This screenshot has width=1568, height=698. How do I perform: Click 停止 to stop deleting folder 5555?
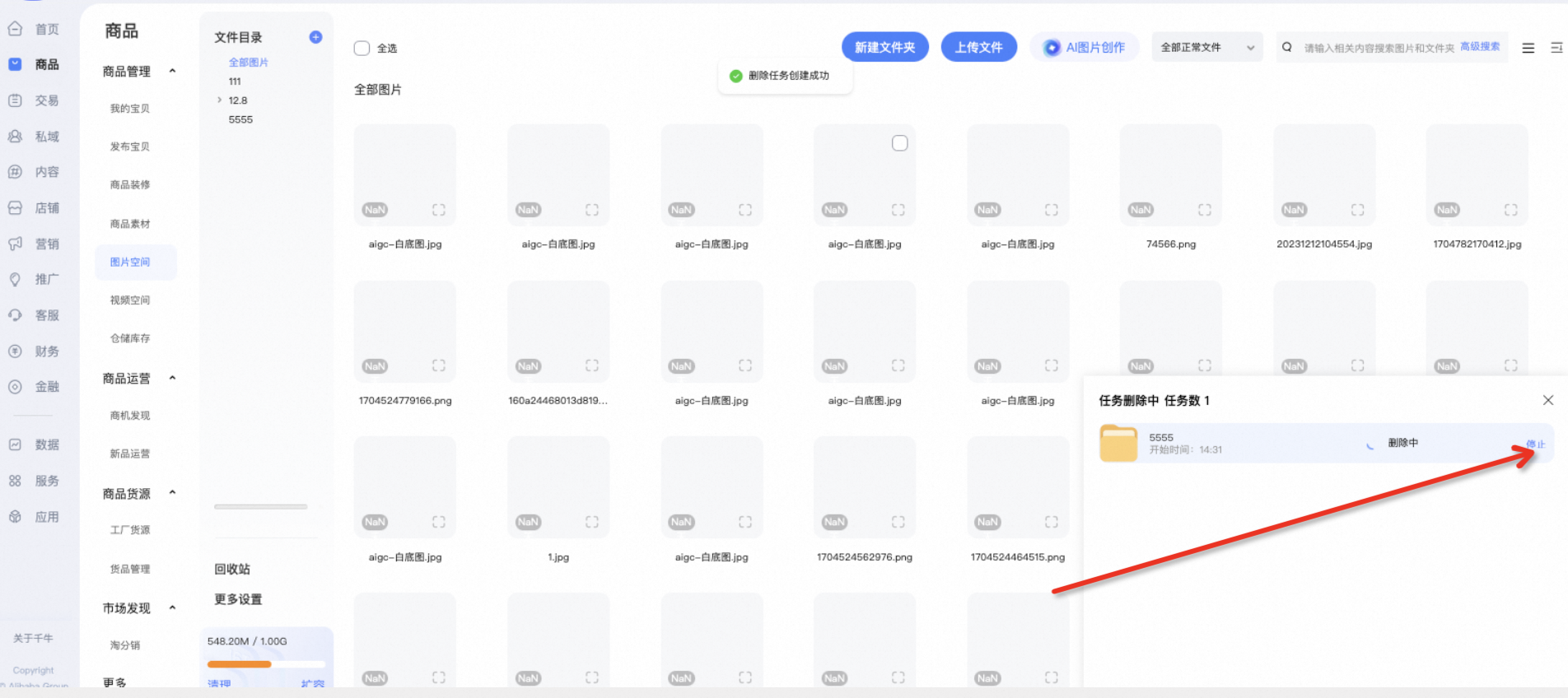pyautogui.click(x=1535, y=444)
